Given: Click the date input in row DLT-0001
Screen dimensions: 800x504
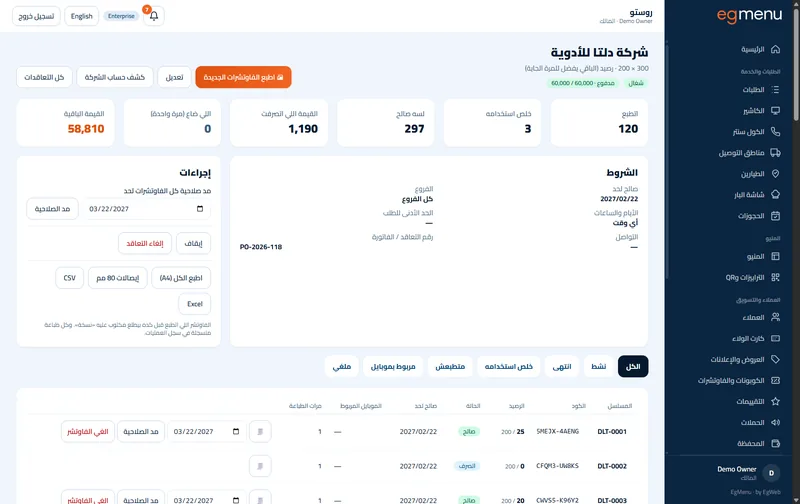Looking at the screenshot, I should (x=206, y=432).
